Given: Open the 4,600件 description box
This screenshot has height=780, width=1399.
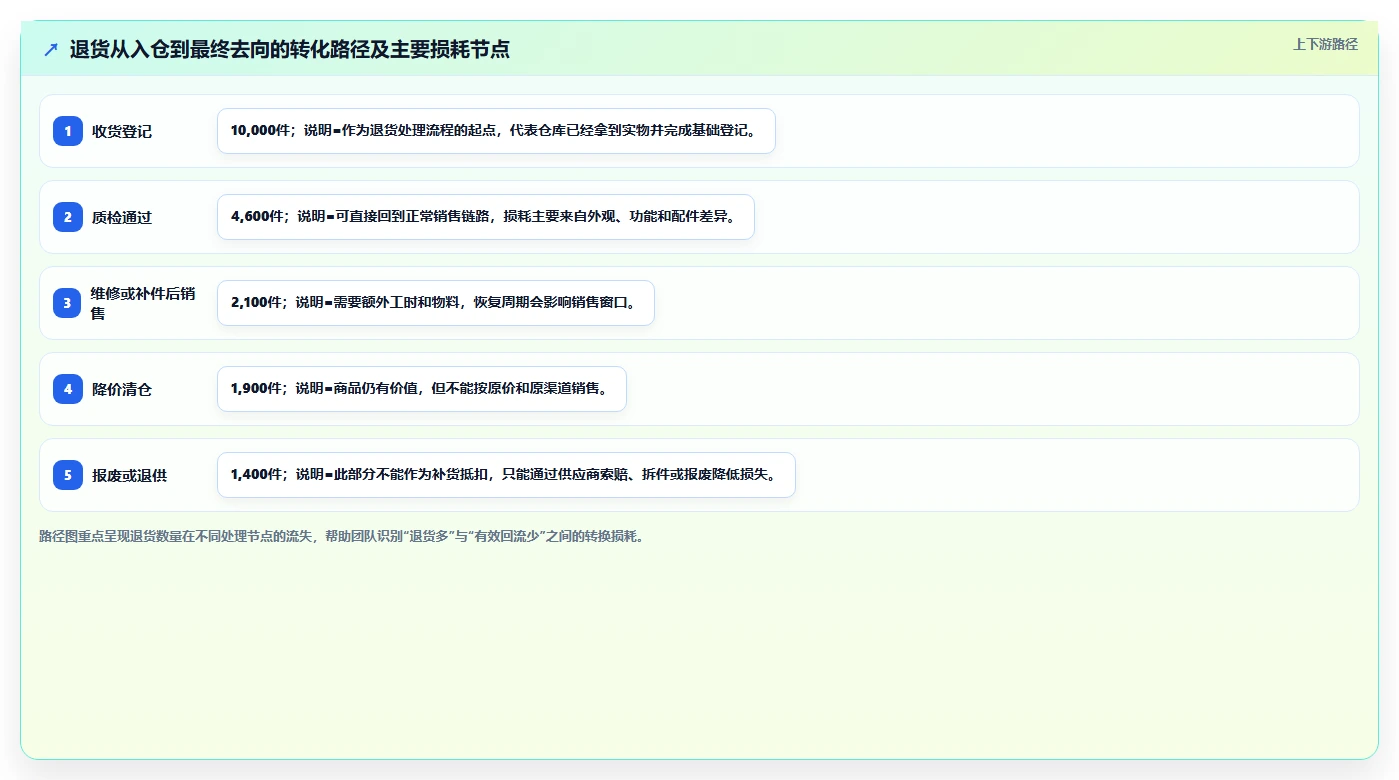Looking at the screenshot, I should point(486,217).
